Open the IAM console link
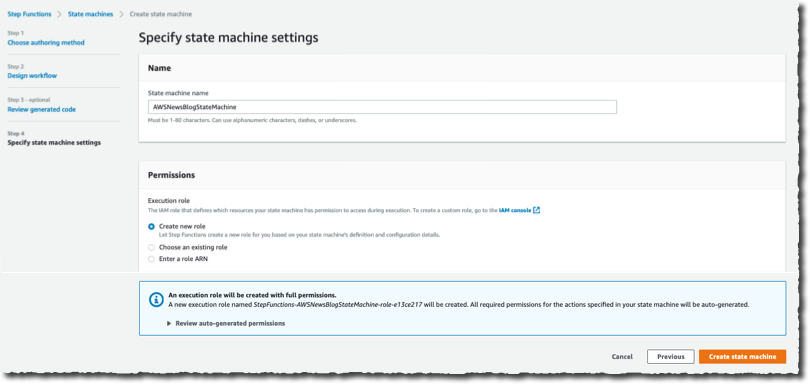 (x=515, y=210)
